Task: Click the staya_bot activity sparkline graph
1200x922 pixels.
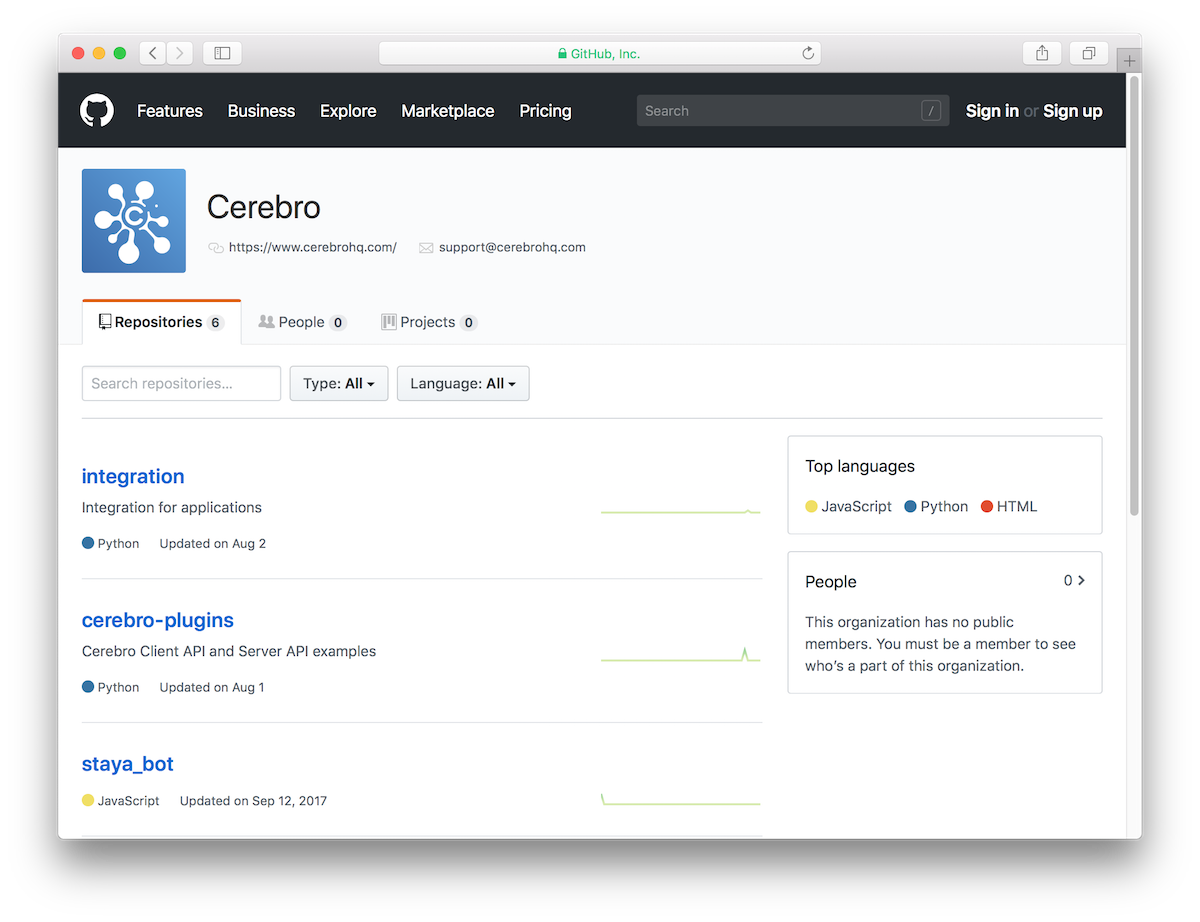Action: (680, 799)
